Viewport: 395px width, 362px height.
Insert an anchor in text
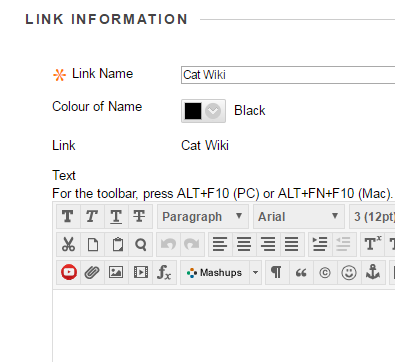pos(373,272)
